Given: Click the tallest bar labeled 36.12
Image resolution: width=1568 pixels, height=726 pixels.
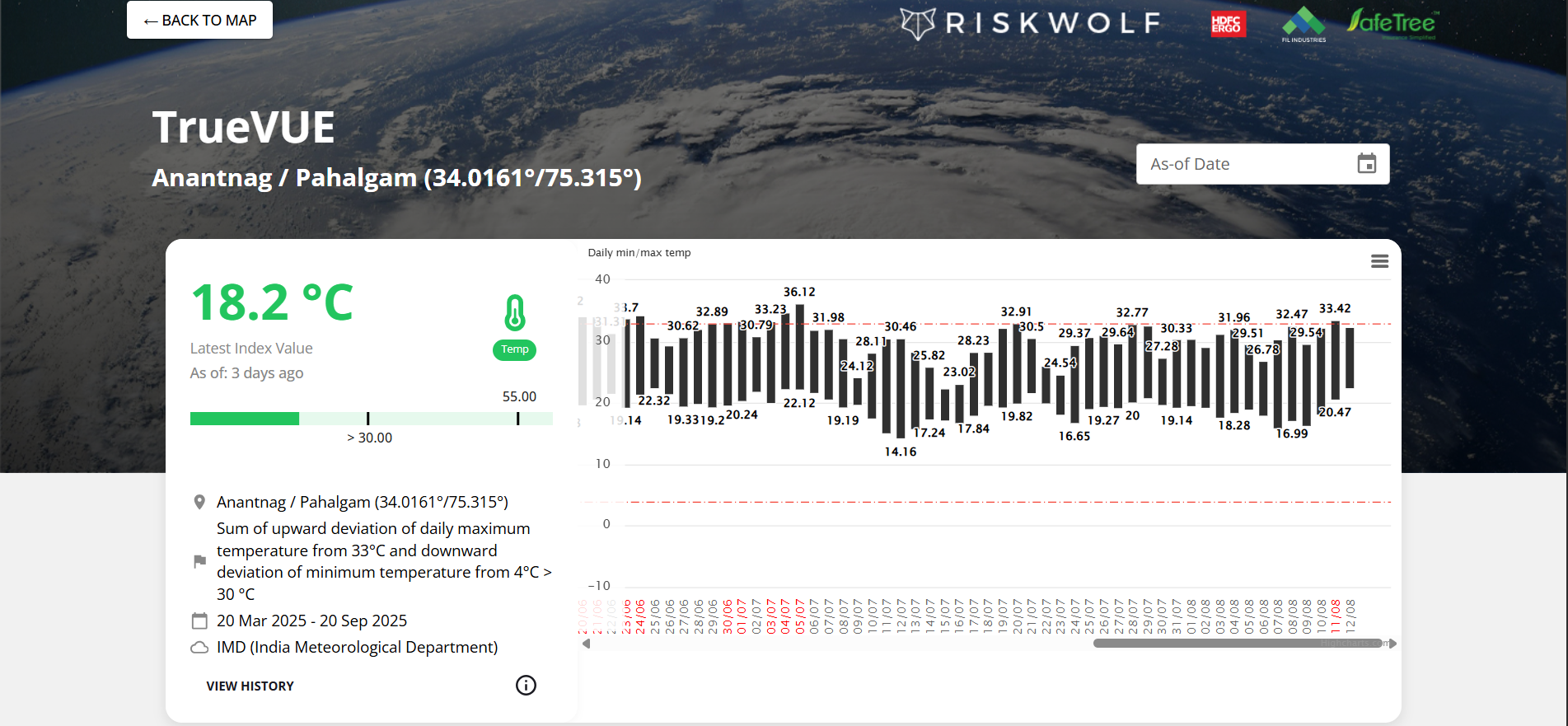Looking at the screenshot, I should pos(799,346).
